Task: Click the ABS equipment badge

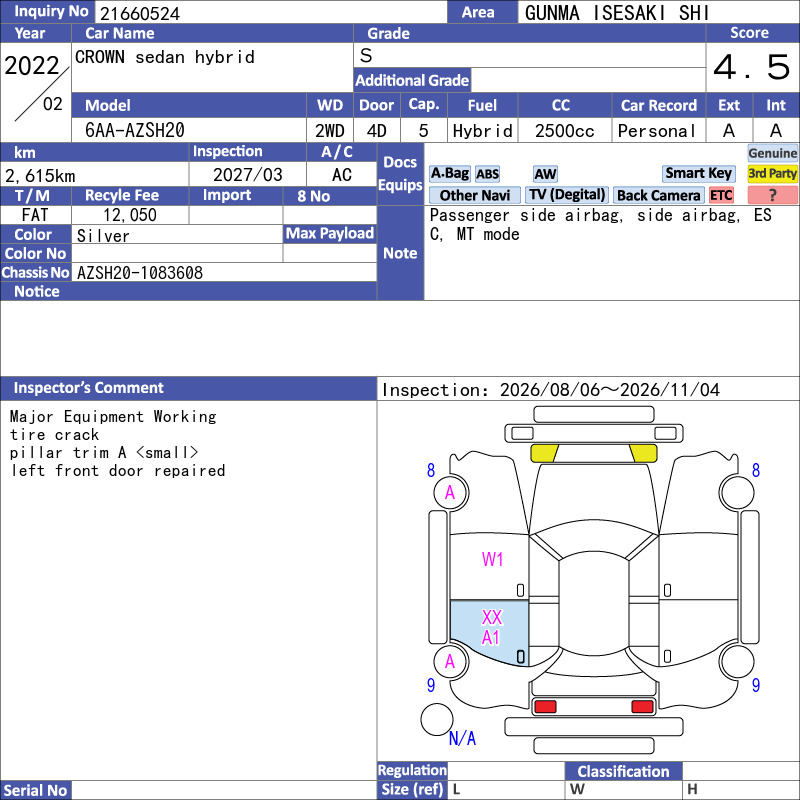Action: pos(487,174)
